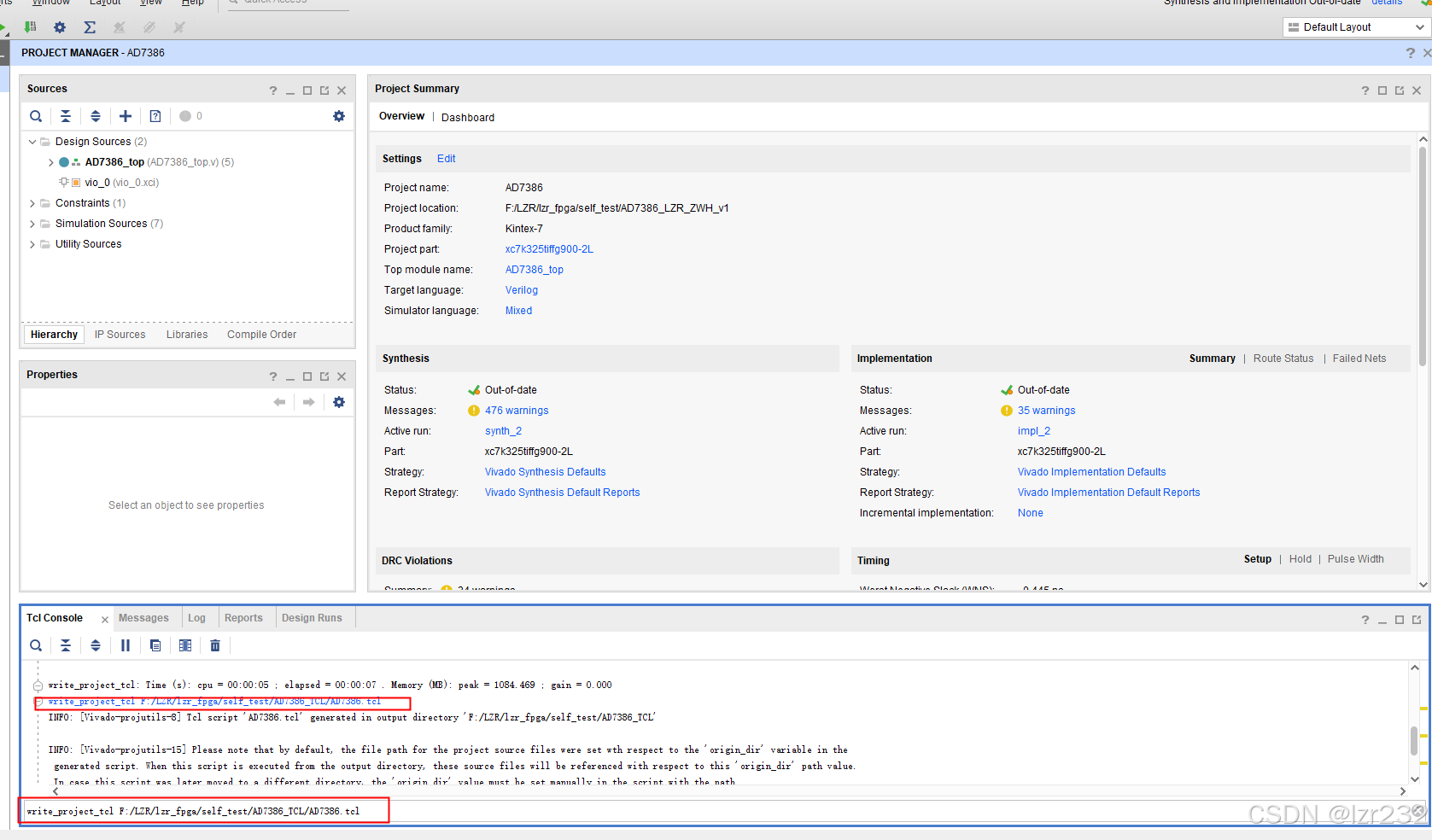Float the Sources panel
Viewport: 1432px width, 840px height.
[324, 90]
